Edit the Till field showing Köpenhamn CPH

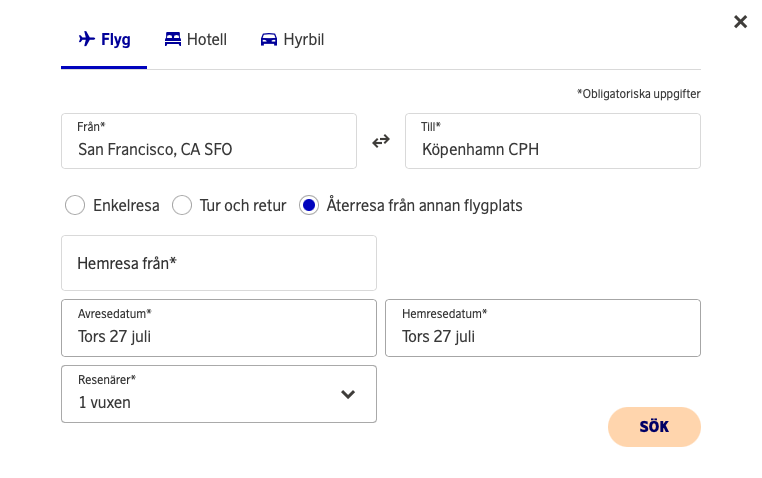click(552, 141)
